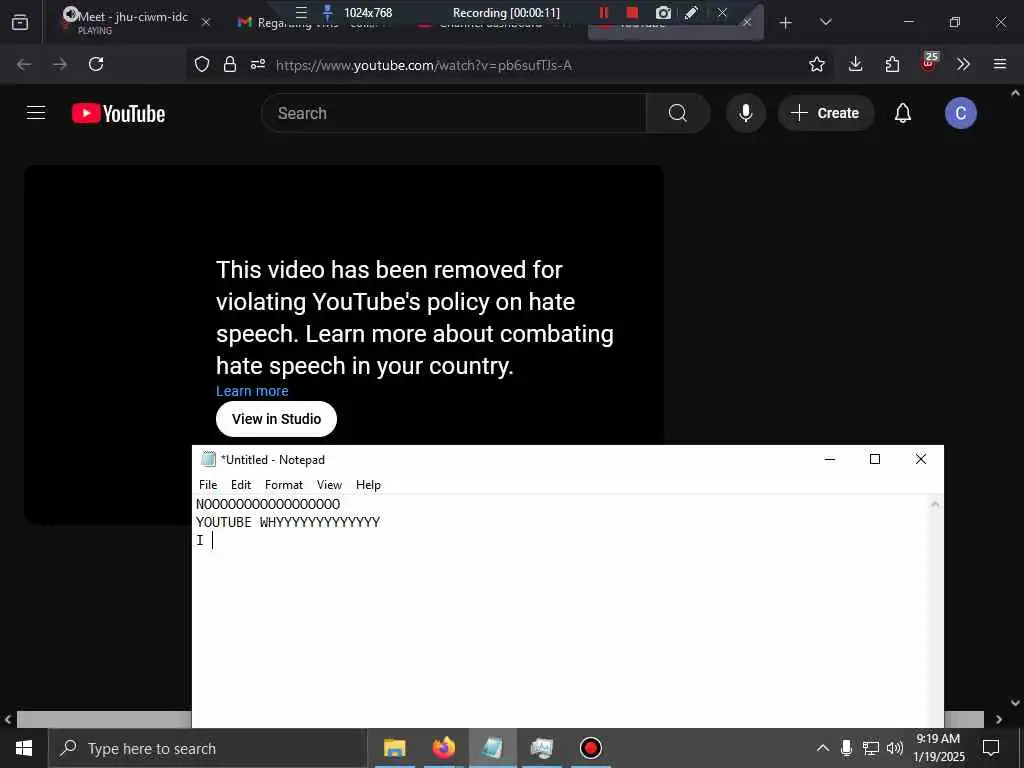Show hidden system tray icons

823,748
